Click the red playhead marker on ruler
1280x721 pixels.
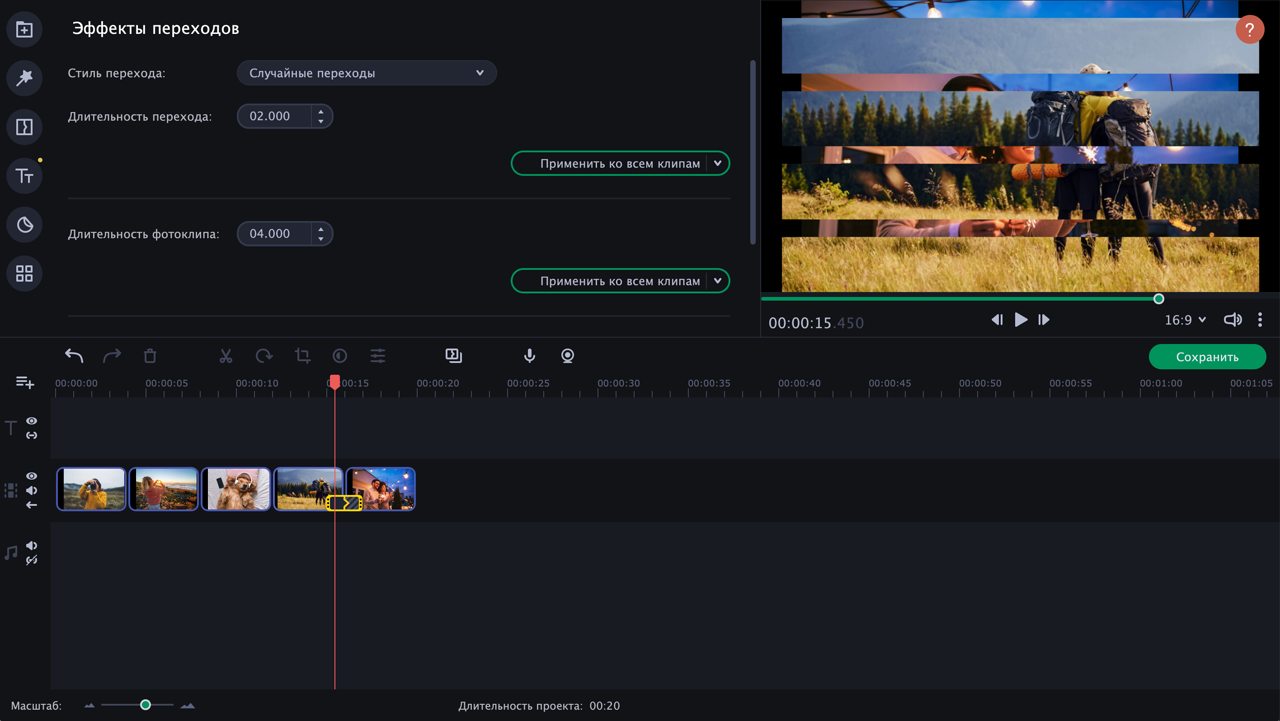pyautogui.click(x=335, y=382)
